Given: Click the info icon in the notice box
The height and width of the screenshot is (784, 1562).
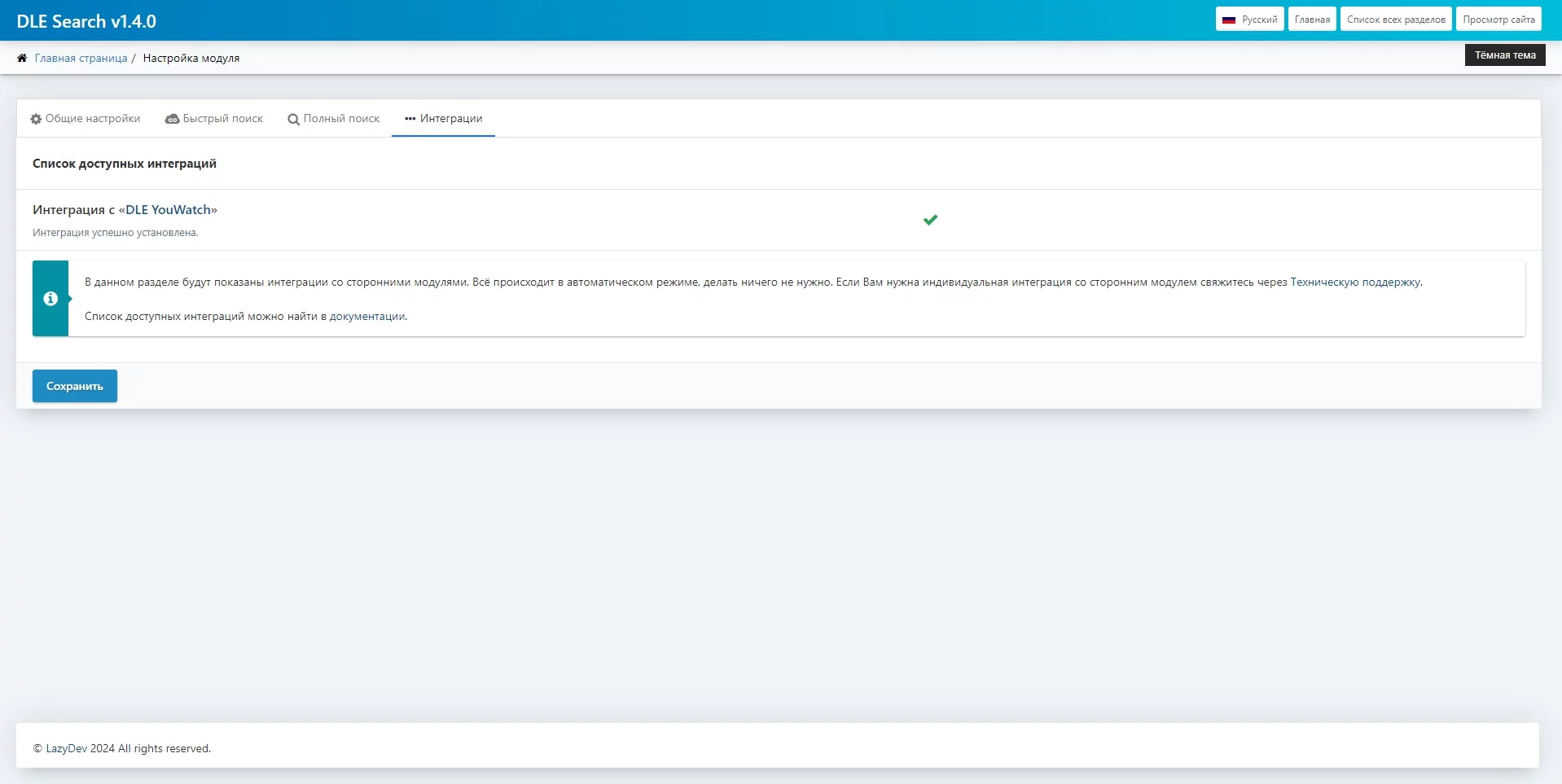Looking at the screenshot, I should 50,299.
